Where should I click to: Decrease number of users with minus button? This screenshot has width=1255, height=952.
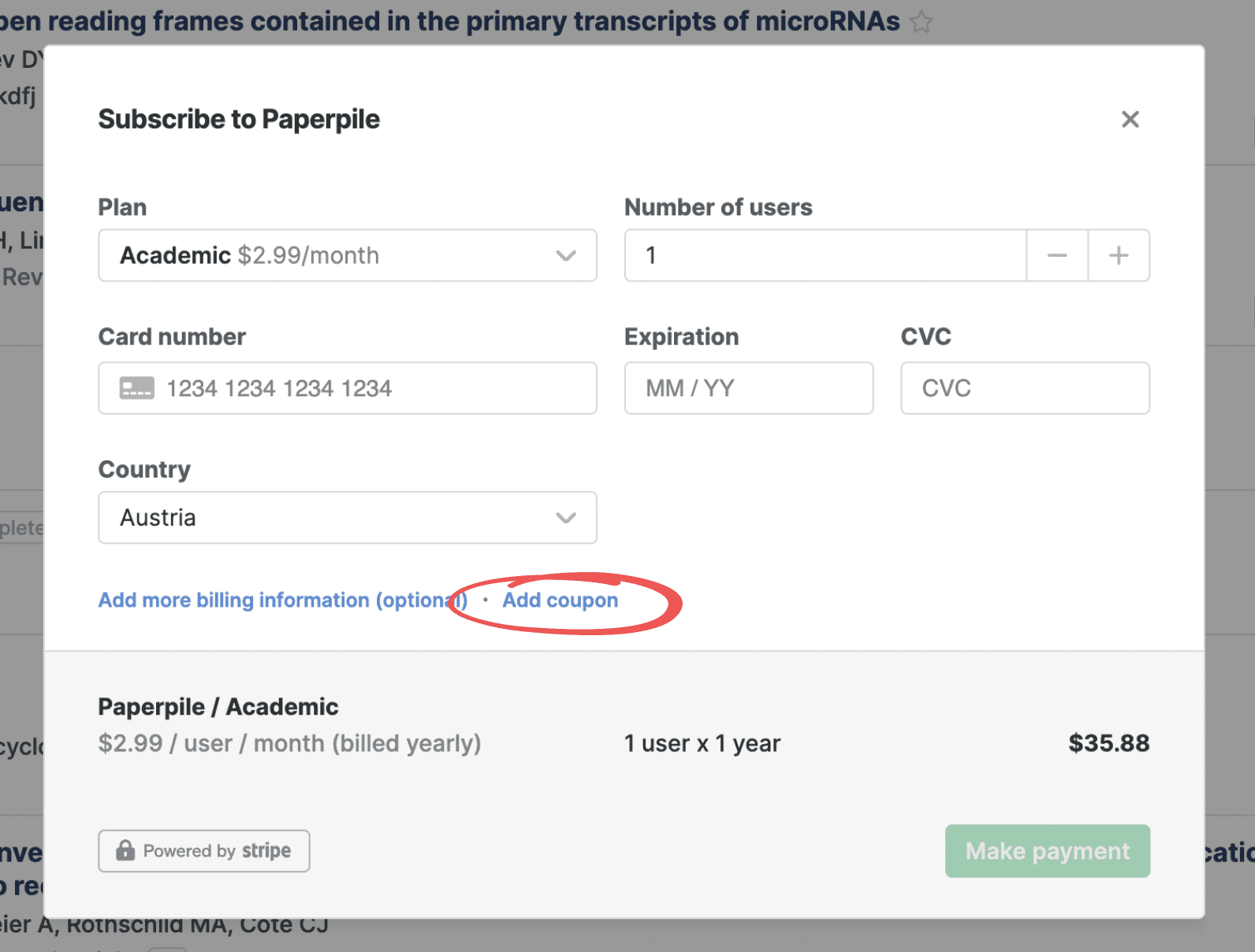(x=1056, y=255)
